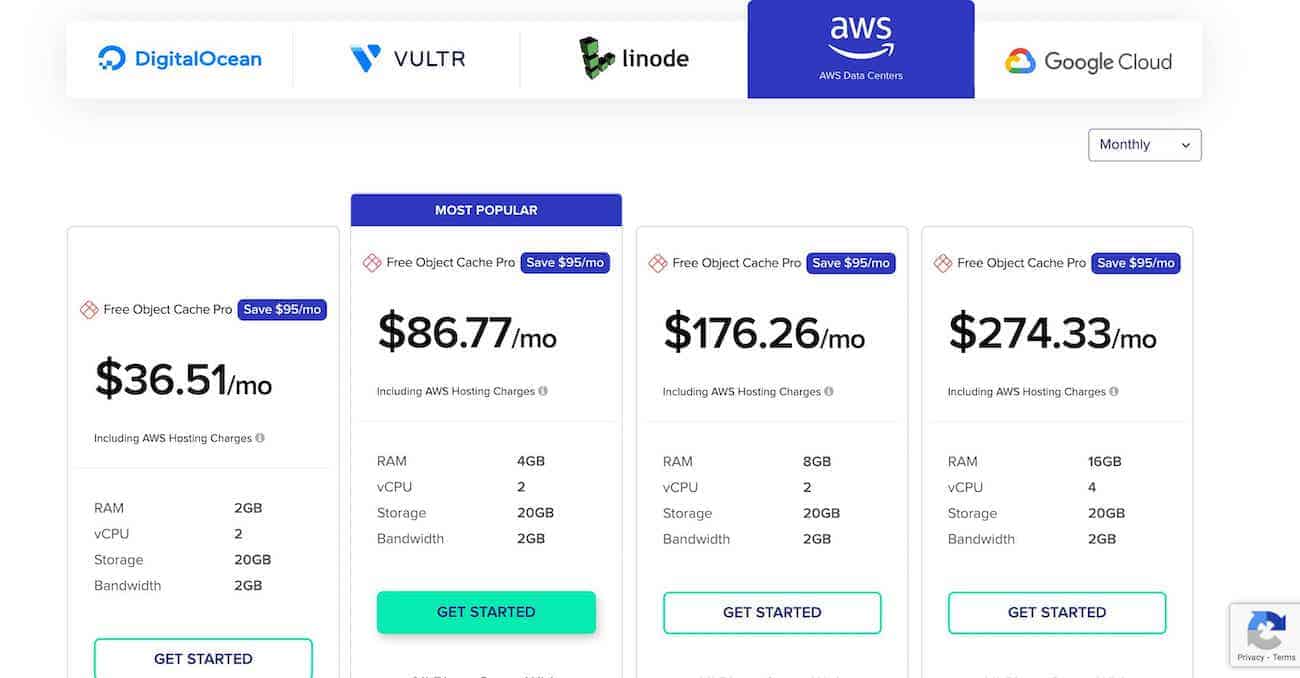The width and height of the screenshot is (1300, 678).
Task: Click the info icon under the $86.77 price
Action: pyautogui.click(x=543, y=391)
